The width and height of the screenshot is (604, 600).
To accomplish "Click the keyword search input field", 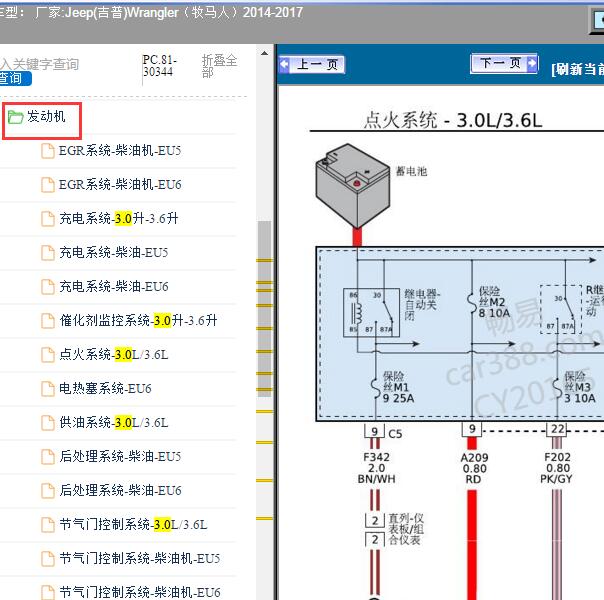I will point(39,64).
